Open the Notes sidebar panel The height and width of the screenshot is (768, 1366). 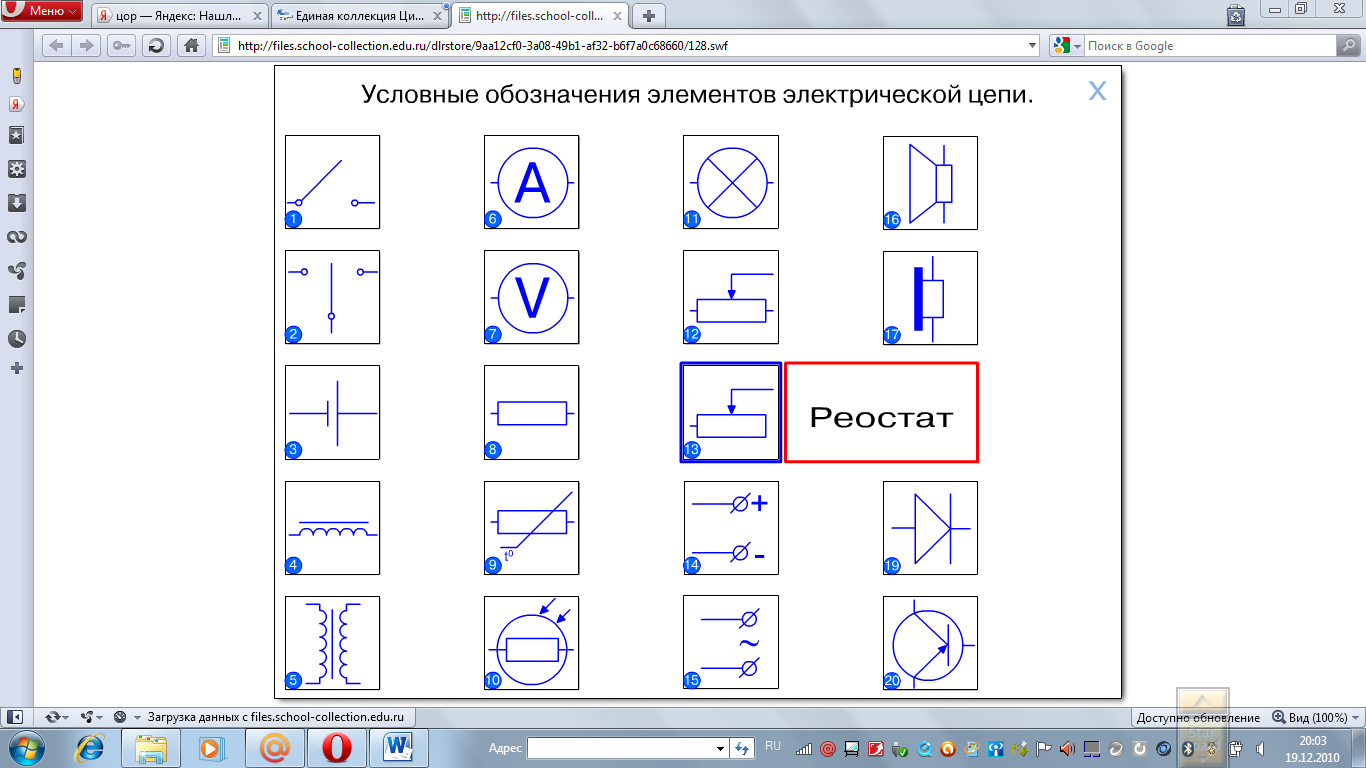[16, 304]
